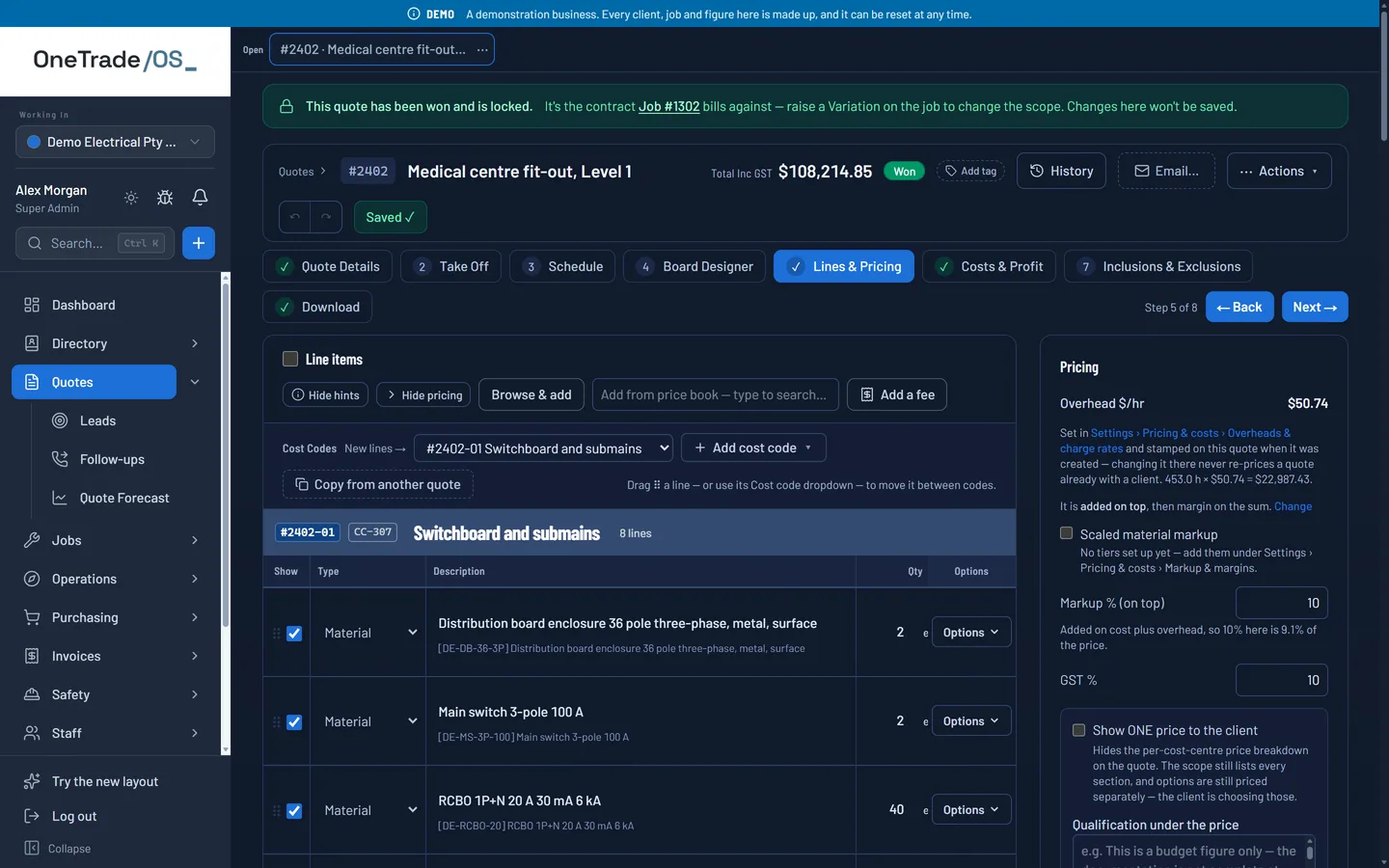Image resolution: width=1389 pixels, height=868 pixels.
Task: Click the Add tag chip
Action: coord(970,171)
